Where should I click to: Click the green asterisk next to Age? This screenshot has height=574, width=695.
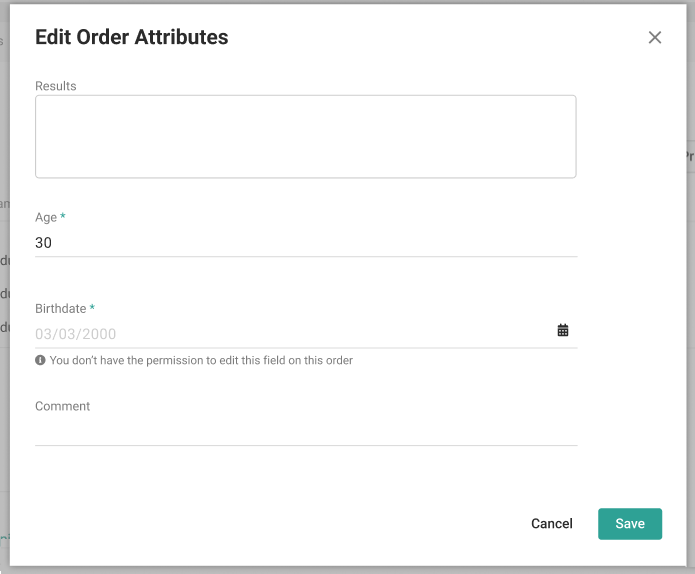(63, 217)
